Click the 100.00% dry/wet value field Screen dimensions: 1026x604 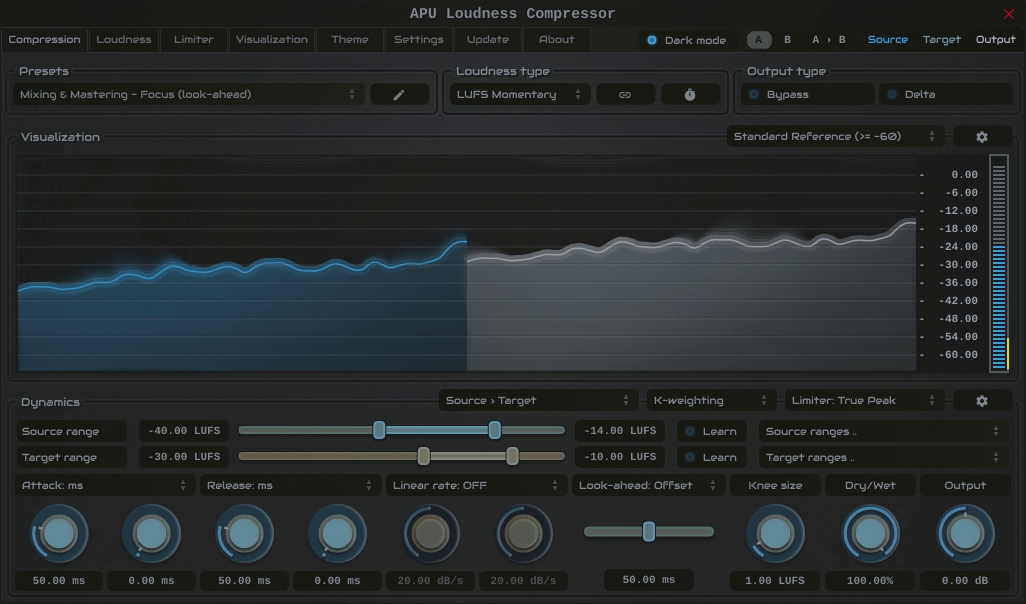[870, 580]
